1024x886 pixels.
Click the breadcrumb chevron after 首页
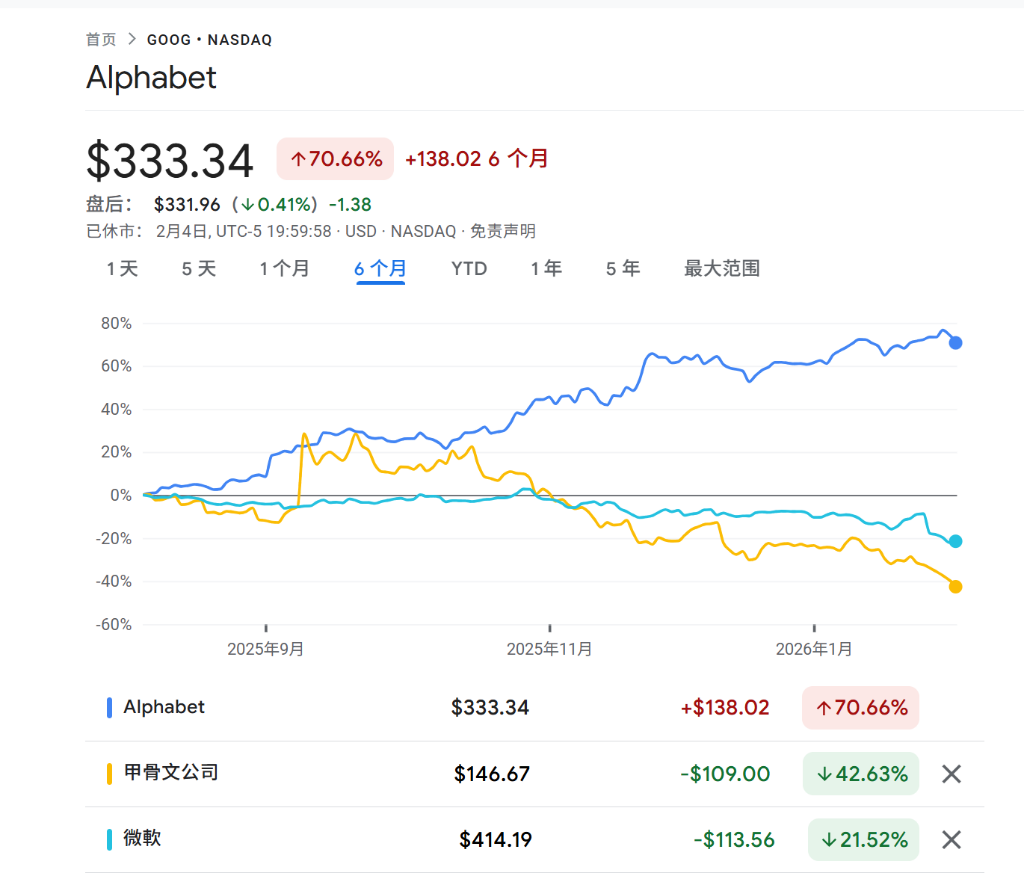point(131,40)
